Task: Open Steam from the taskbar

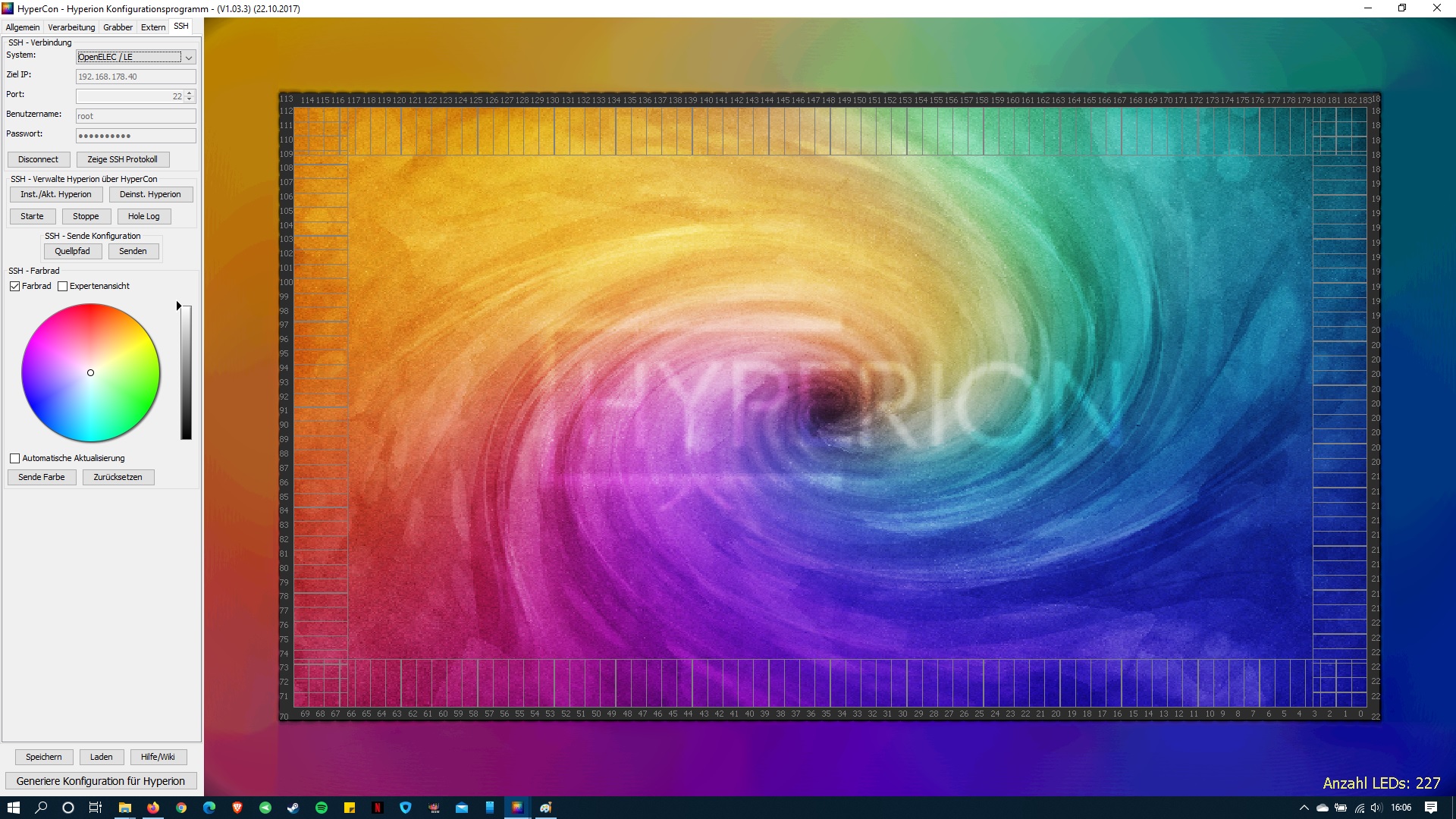Action: tap(293, 808)
